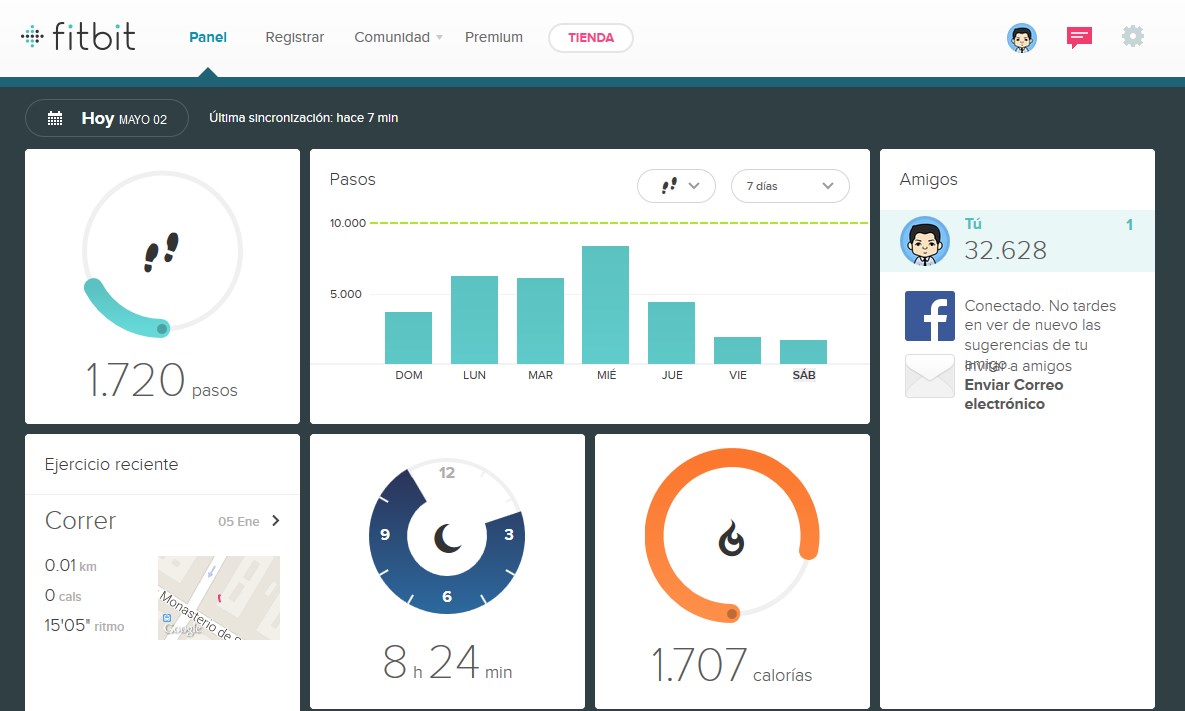Image resolution: width=1185 pixels, height=711 pixels.
Task: Open the Hoy MAYO 02 date picker
Action: click(x=107, y=118)
